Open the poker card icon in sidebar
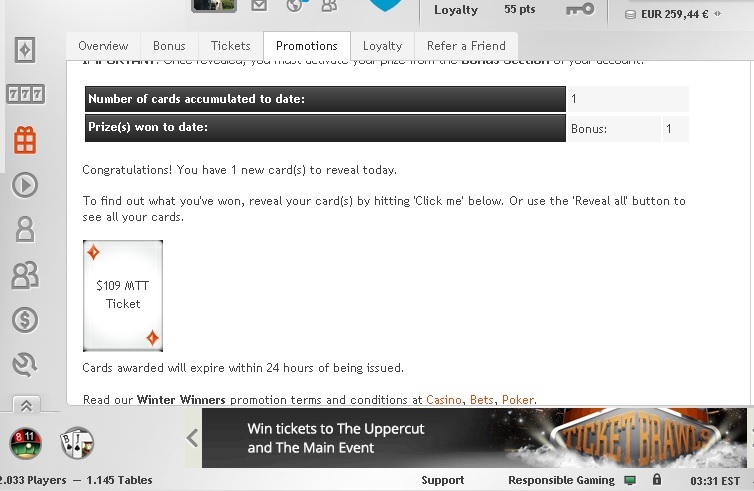 point(25,50)
